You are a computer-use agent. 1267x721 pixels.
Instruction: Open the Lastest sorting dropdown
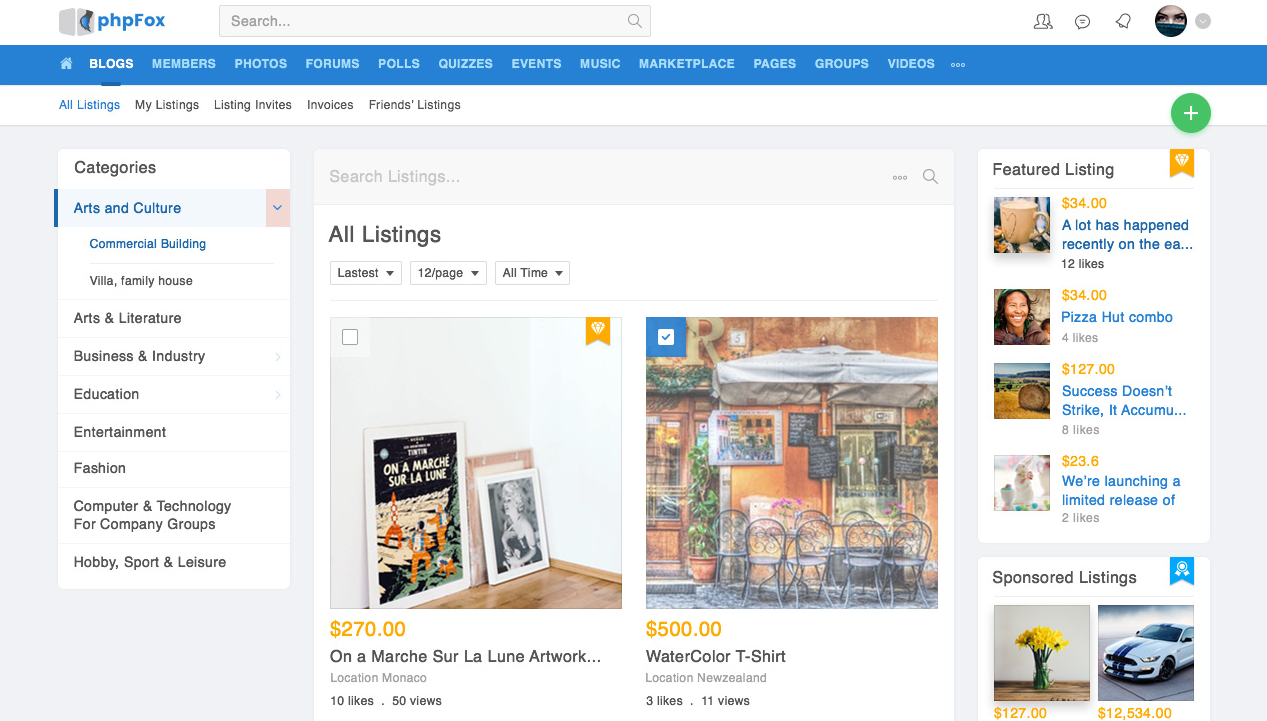click(x=365, y=272)
